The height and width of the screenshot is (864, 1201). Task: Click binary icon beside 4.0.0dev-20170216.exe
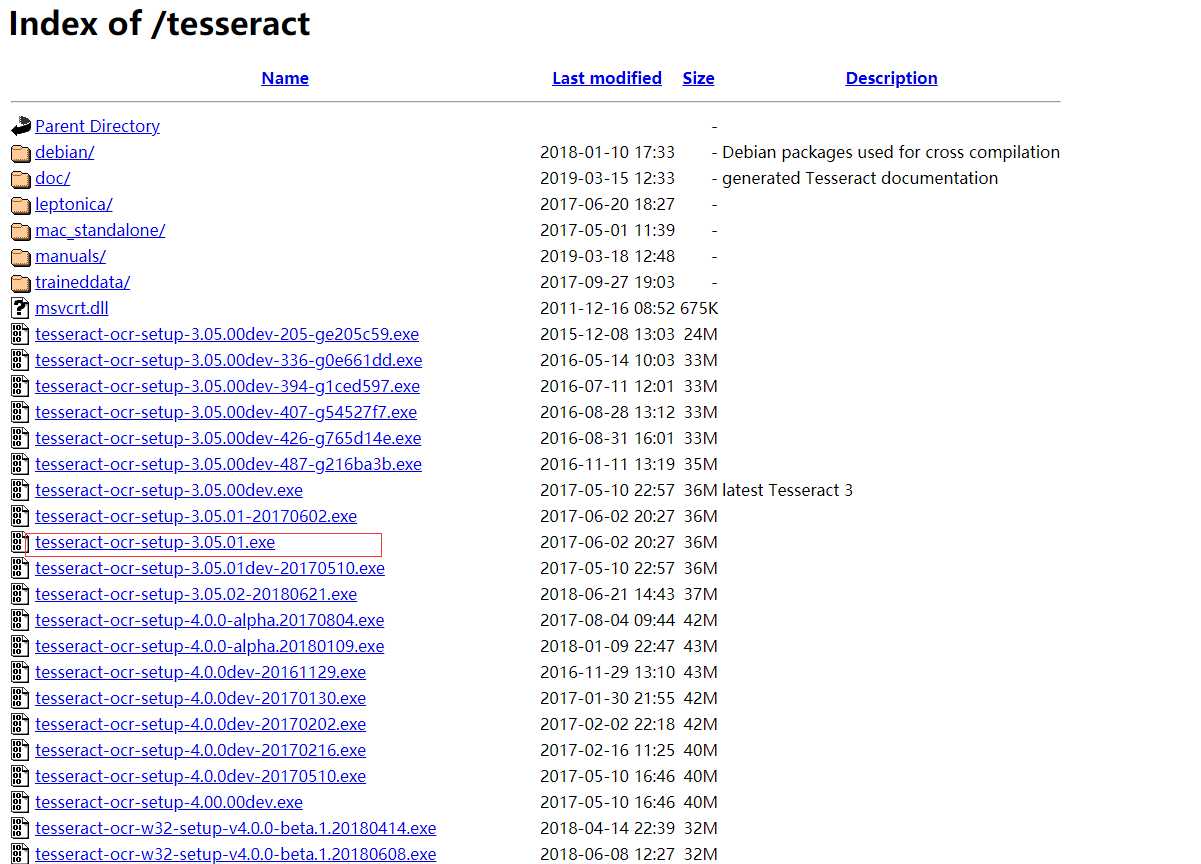21,750
